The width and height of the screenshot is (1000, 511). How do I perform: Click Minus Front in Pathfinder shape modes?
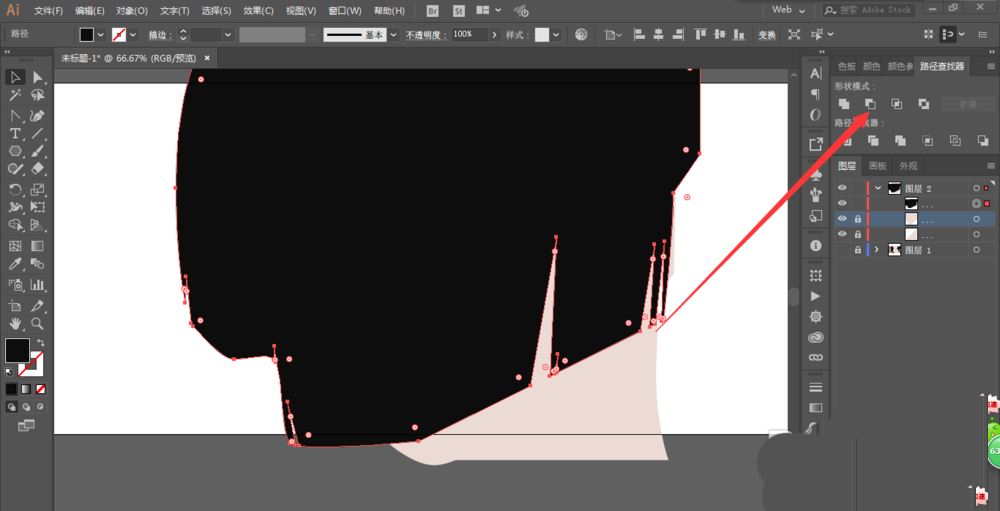click(x=870, y=104)
